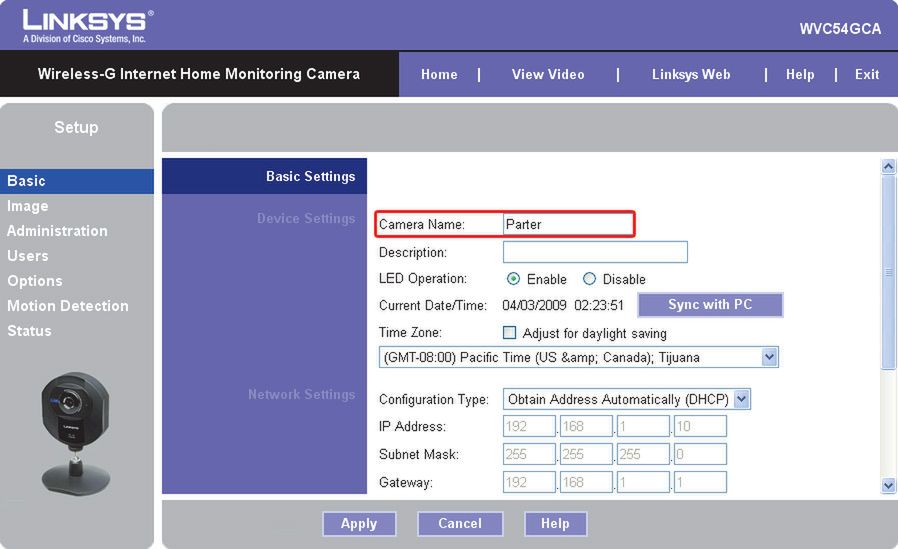
Task: Click the Cancel button
Action: point(460,523)
